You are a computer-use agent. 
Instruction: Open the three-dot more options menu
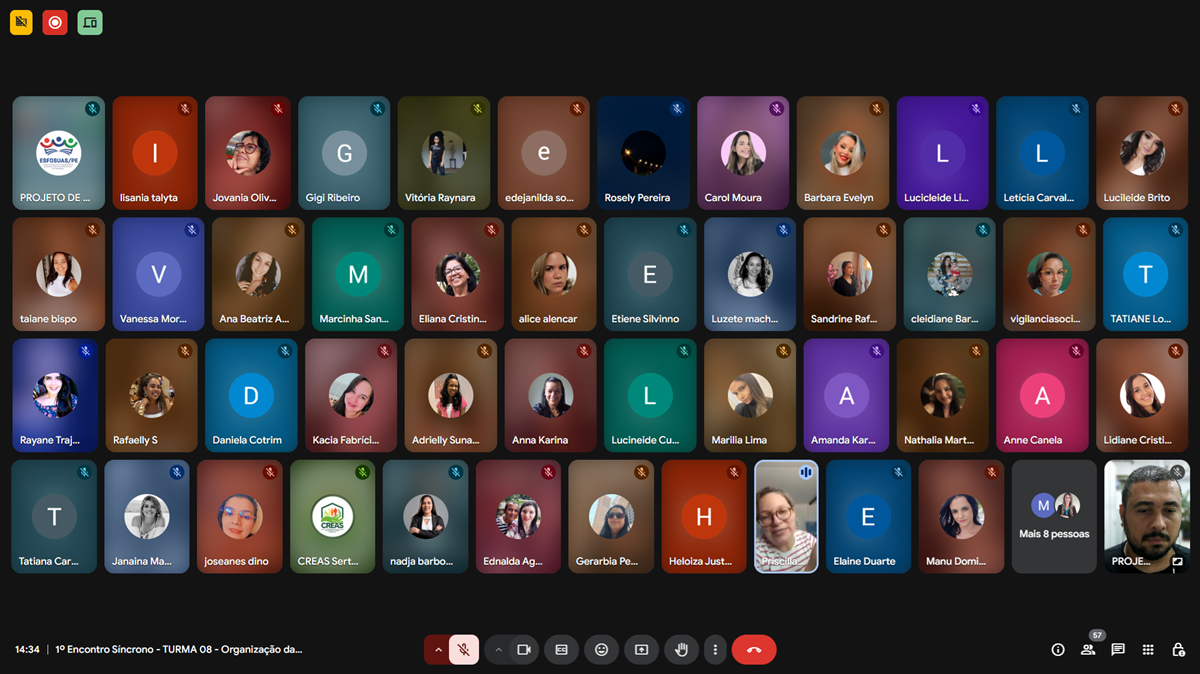(x=715, y=650)
